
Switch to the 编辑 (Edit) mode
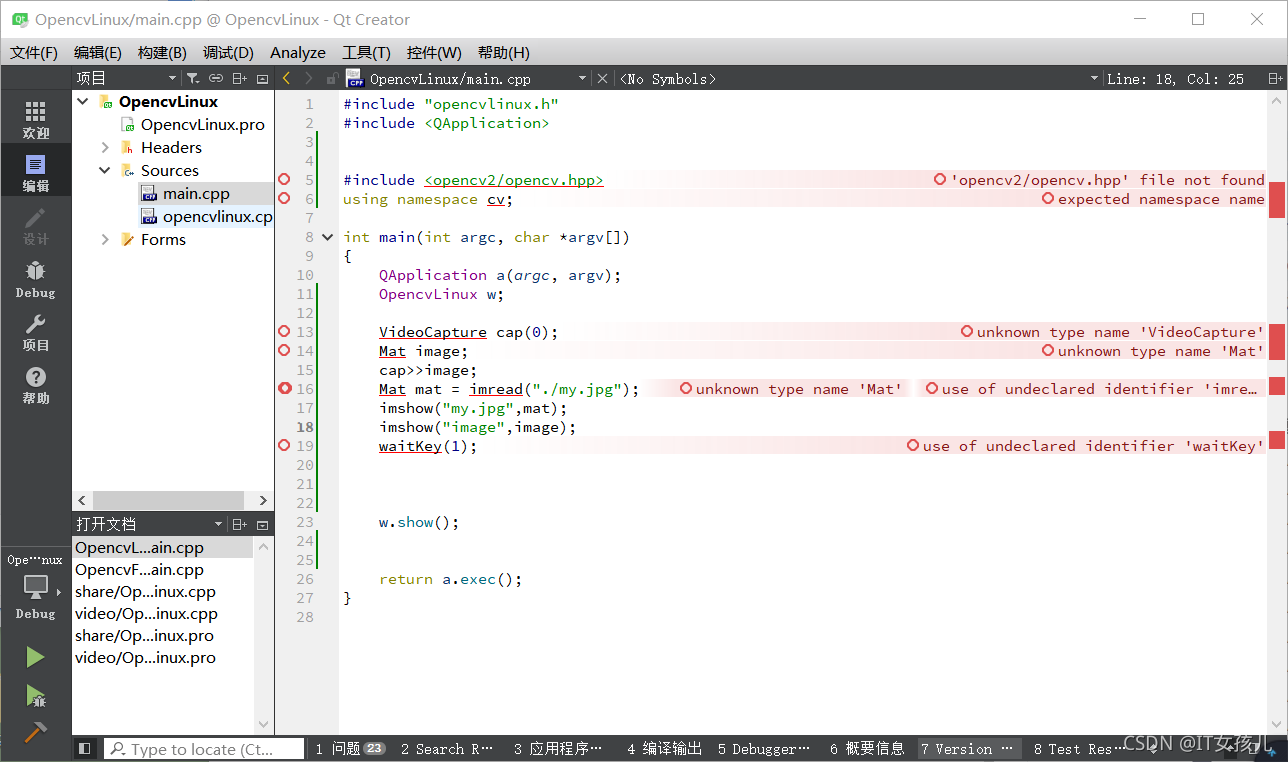36,172
